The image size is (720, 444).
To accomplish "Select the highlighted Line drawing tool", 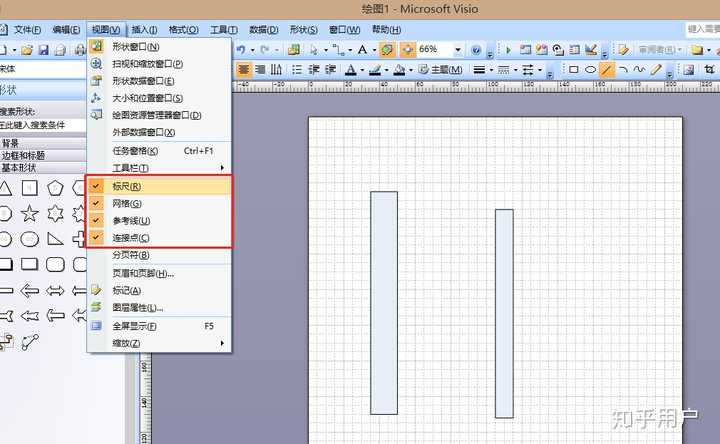I will click(607, 70).
